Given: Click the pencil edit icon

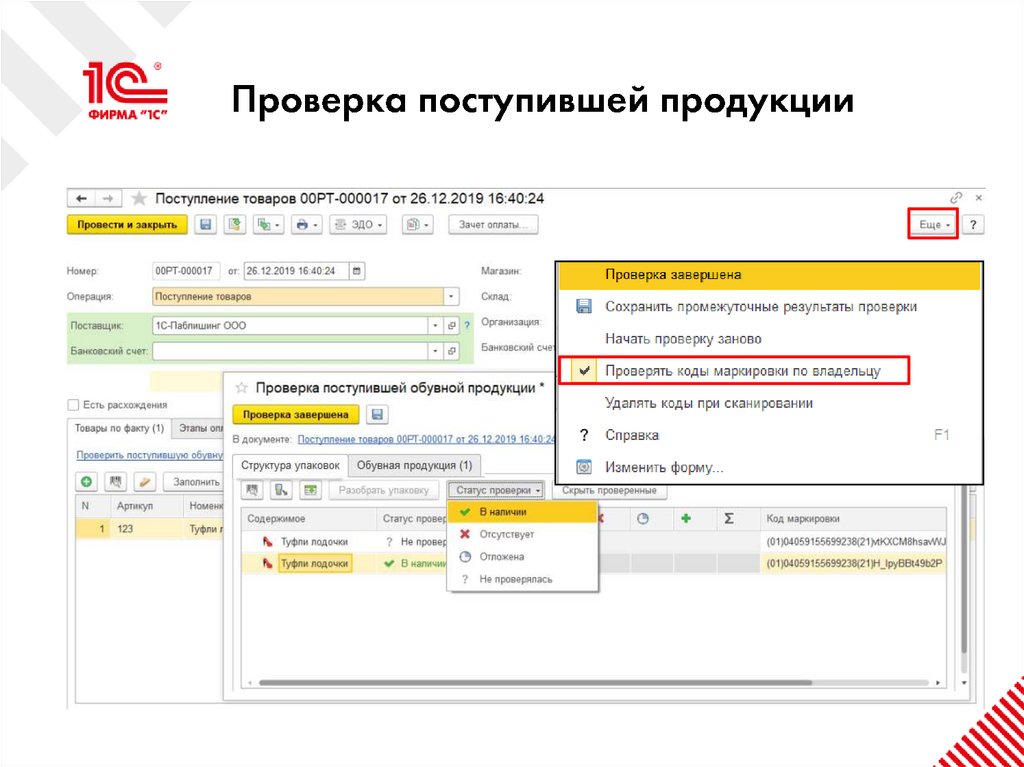Looking at the screenshot, I should [x=142, y=480].
